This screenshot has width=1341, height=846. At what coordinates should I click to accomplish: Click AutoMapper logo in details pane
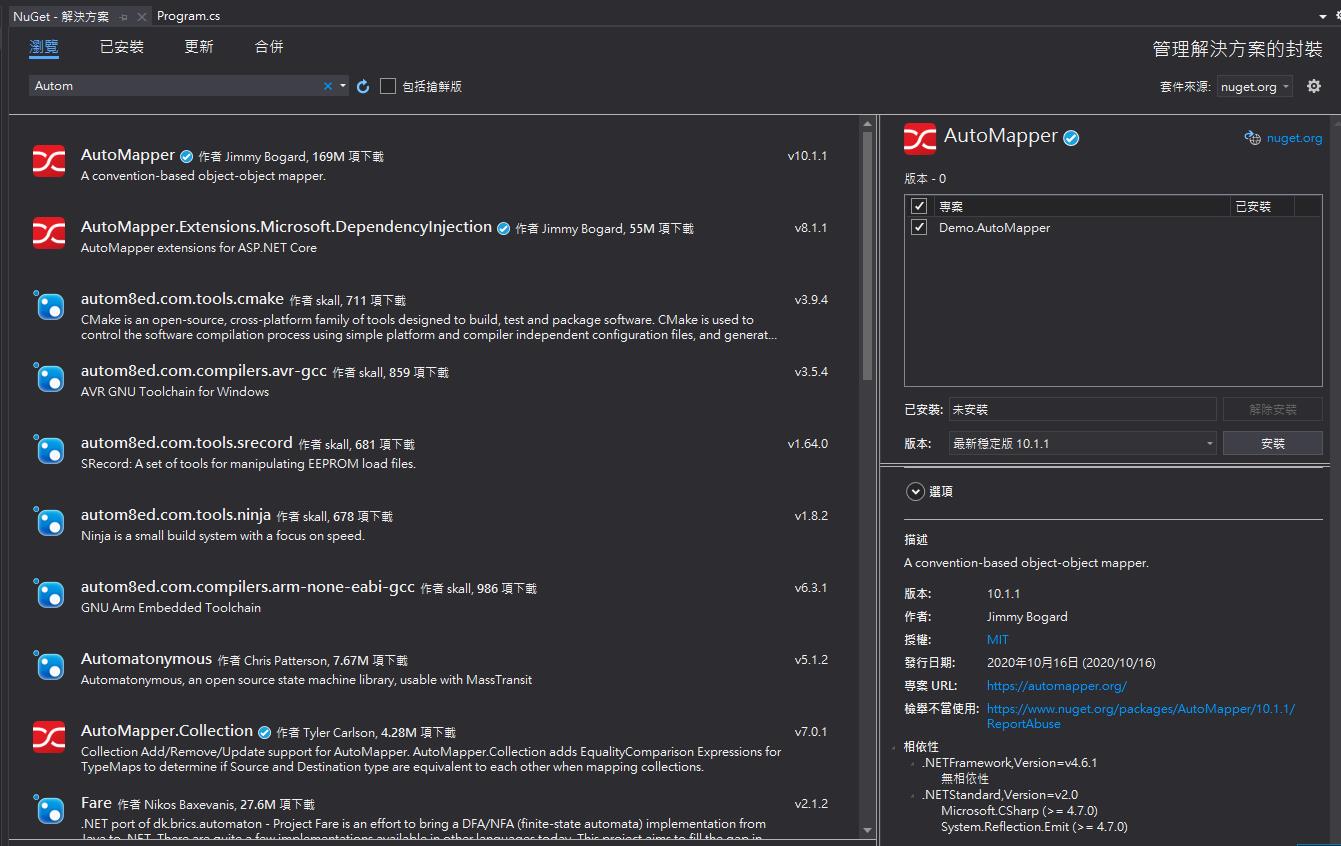pyautogui.click(x=920, y=138)
